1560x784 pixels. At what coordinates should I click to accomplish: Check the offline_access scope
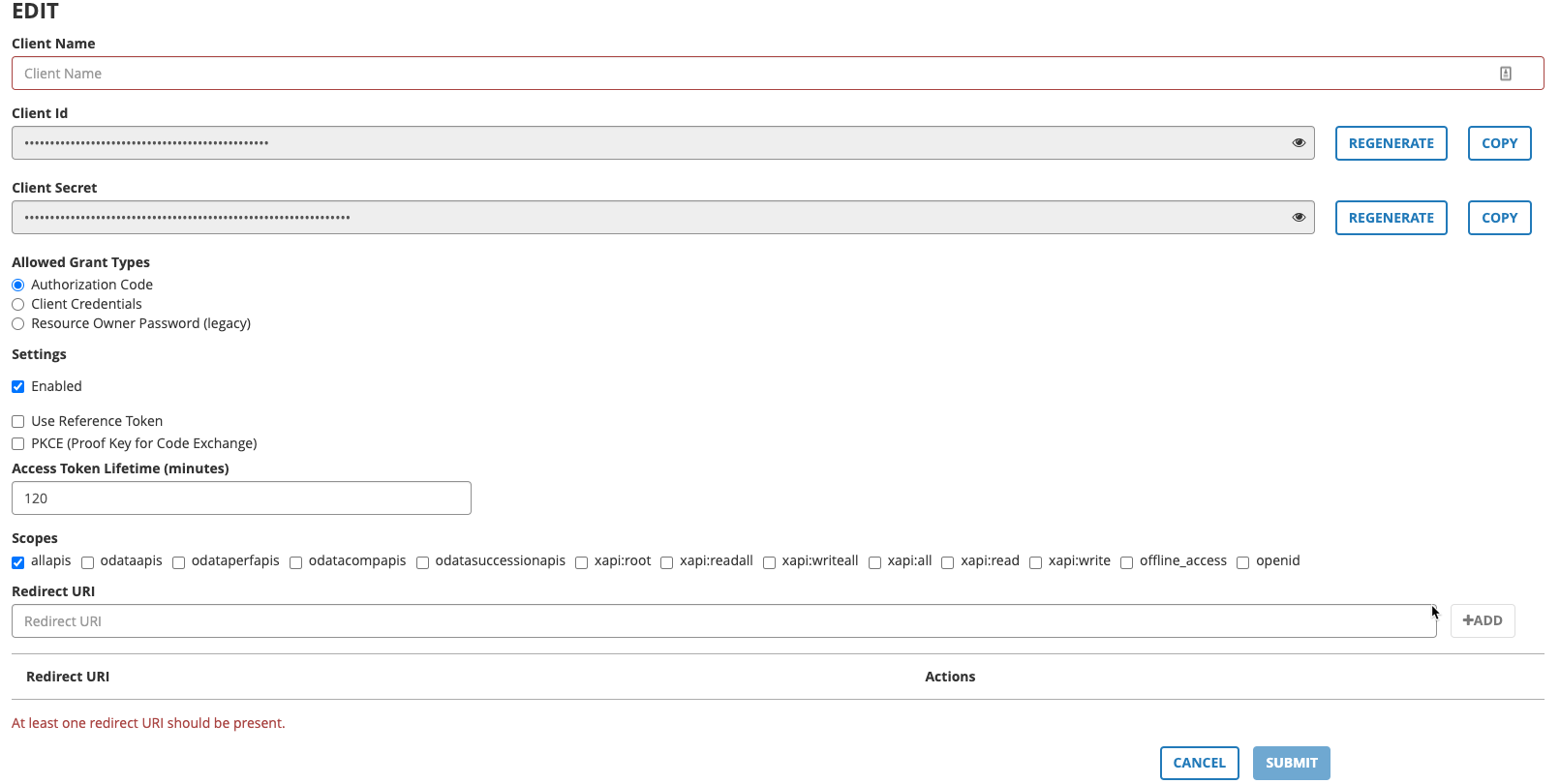click(1126, 562)
